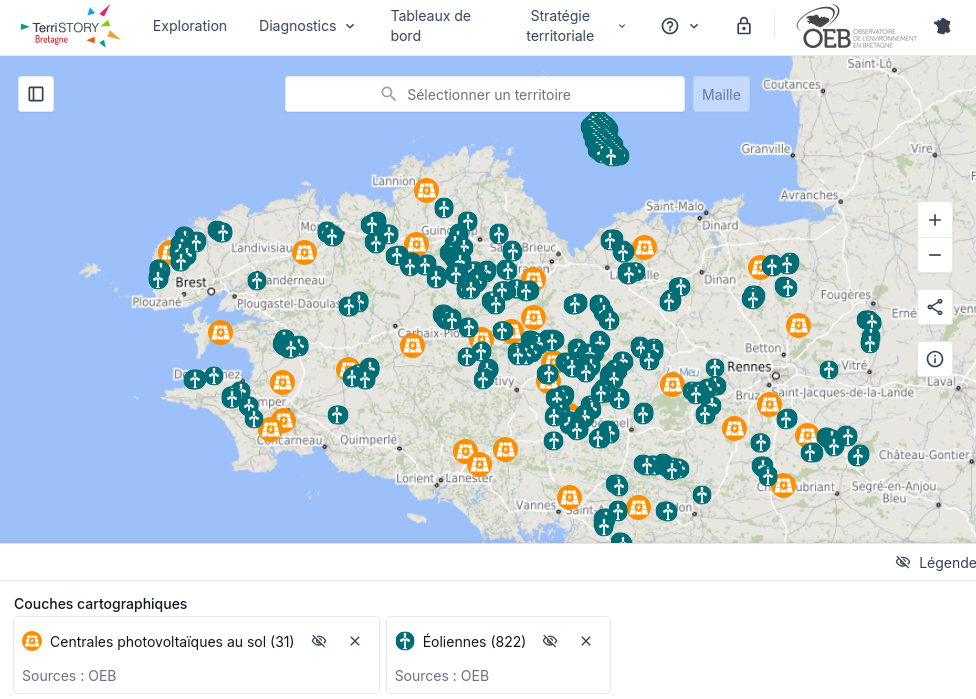Open the TerriSTORY Bretagne home logo
This screenshot has height=699, width=976.
click(x=70, y=26)
